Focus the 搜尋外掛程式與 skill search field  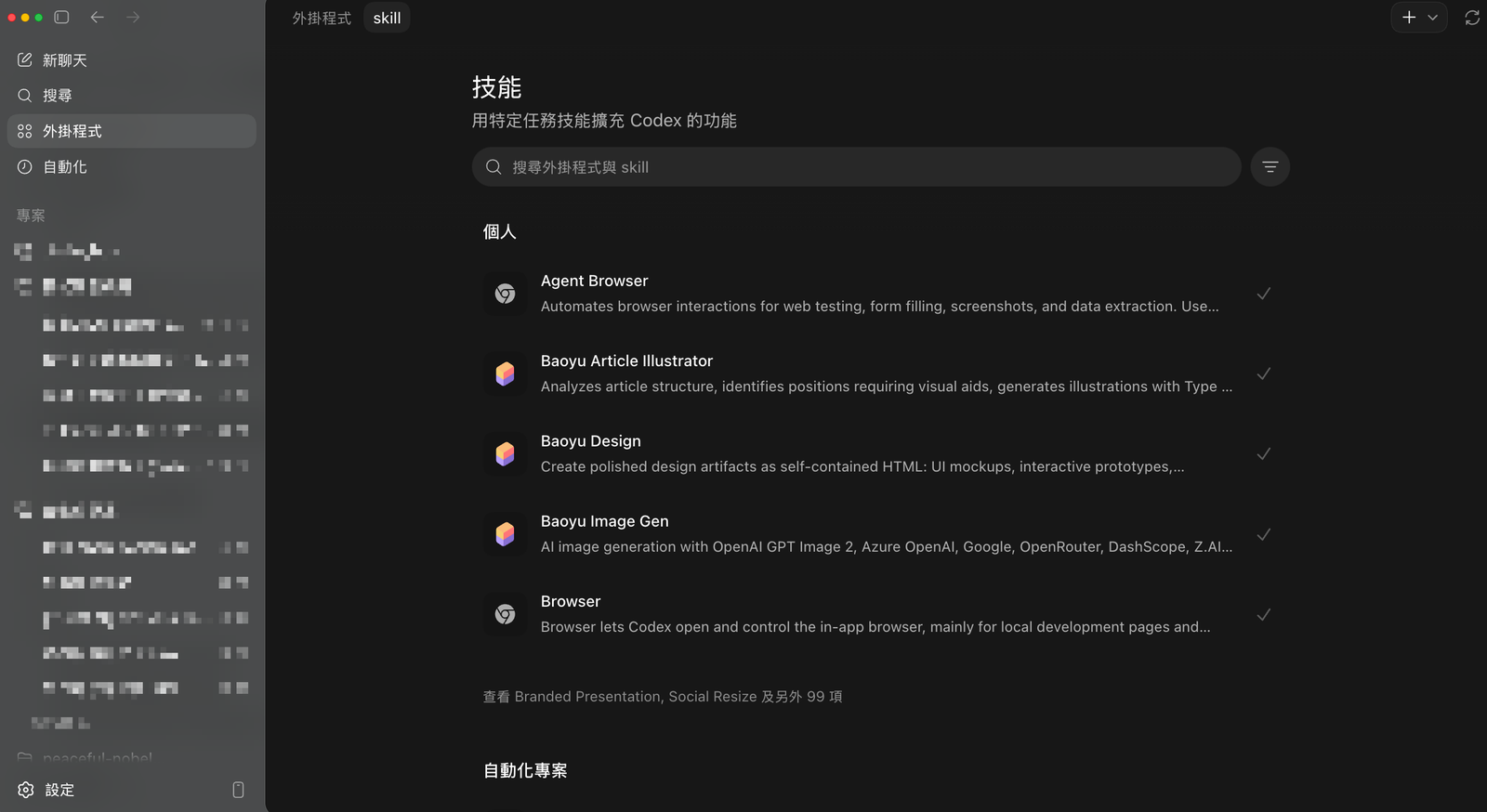pyautogui.click(x=857, y=167)
